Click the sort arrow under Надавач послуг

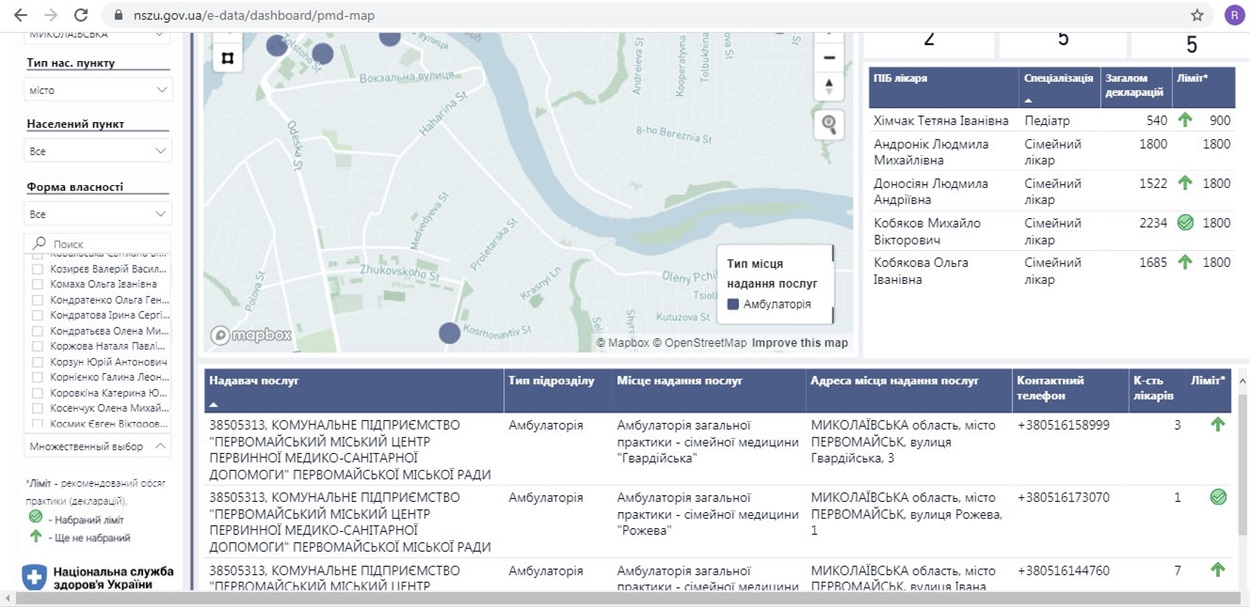coord(214,404)
